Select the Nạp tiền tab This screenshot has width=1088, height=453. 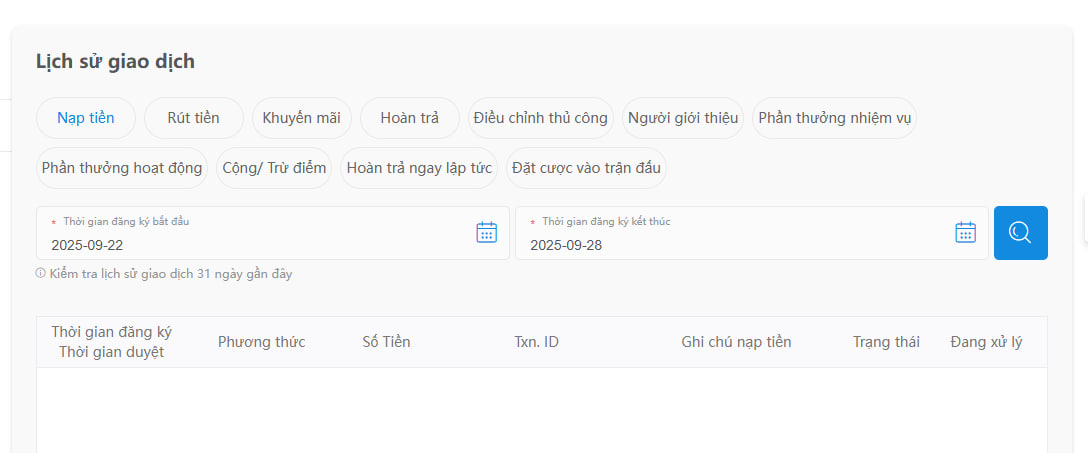pyautogui.click(x=85, y=118)
